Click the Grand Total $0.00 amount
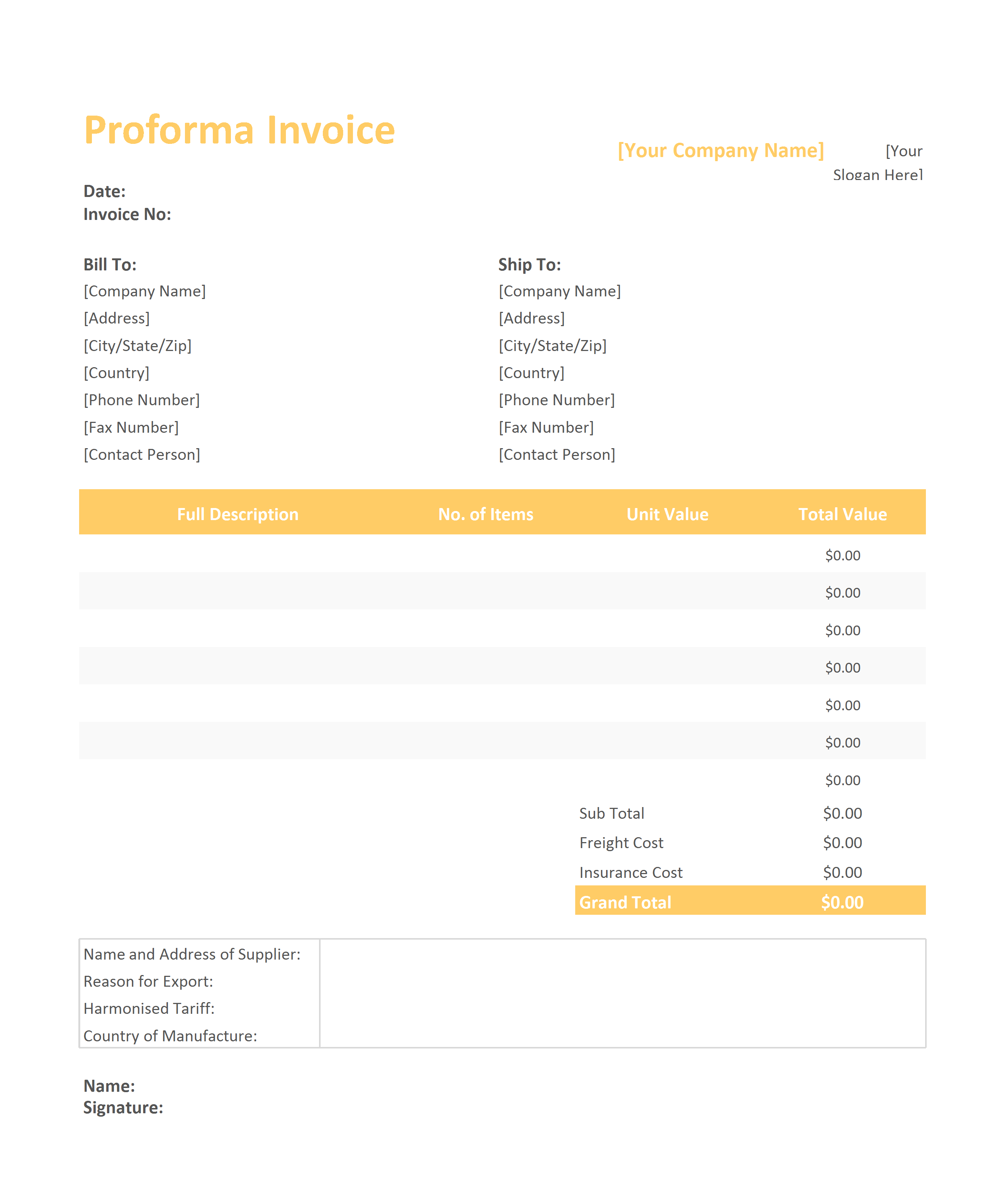Viewport: 1005px width, 1204px height. click(x=842, y=902)
